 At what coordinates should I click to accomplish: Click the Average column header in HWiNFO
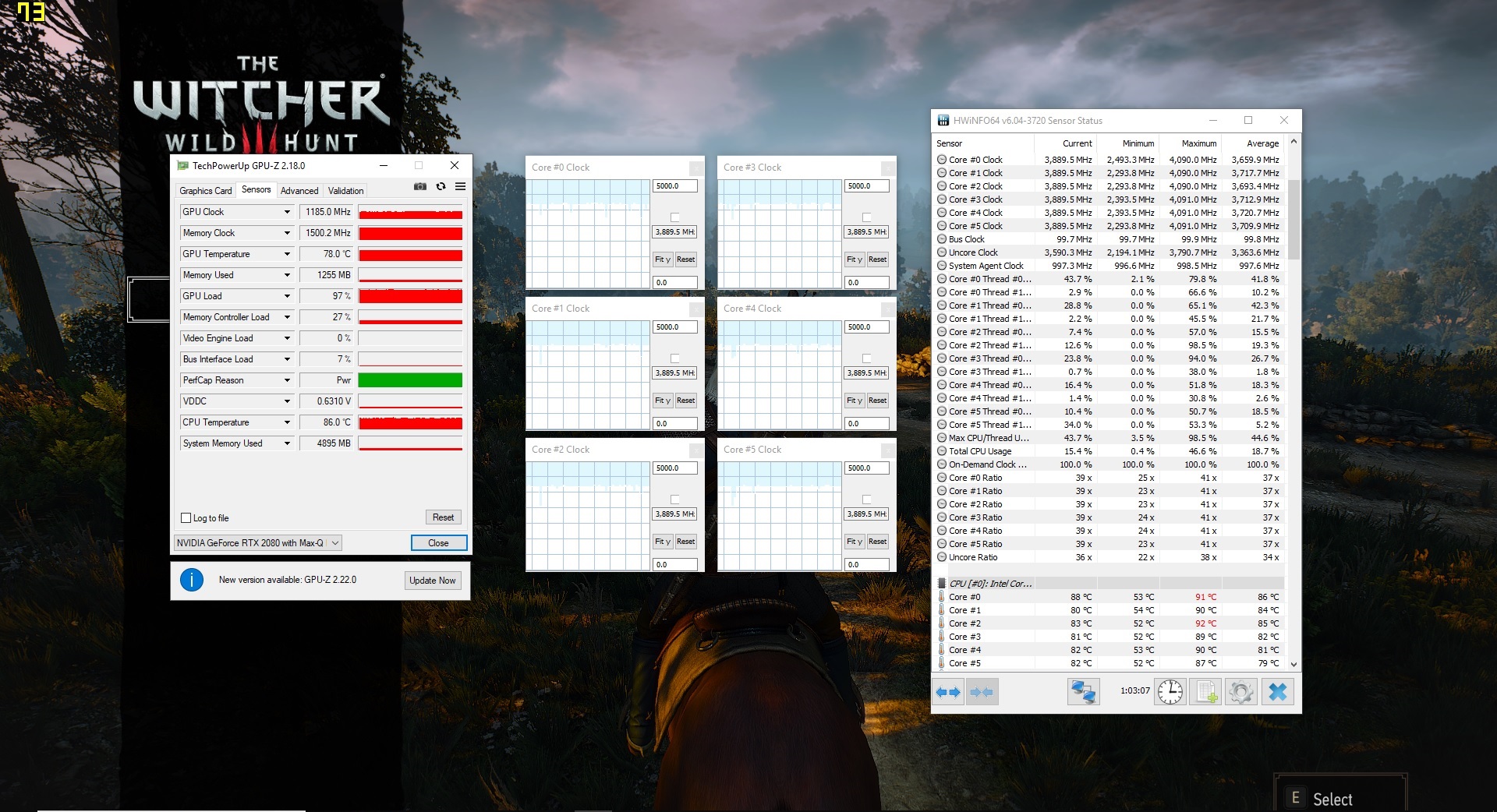pos(1253,143)
